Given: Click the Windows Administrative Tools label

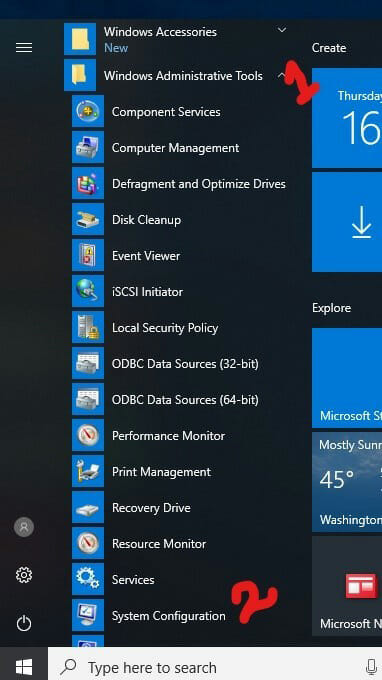Looking at the screenshot, I should coord(183,76).
